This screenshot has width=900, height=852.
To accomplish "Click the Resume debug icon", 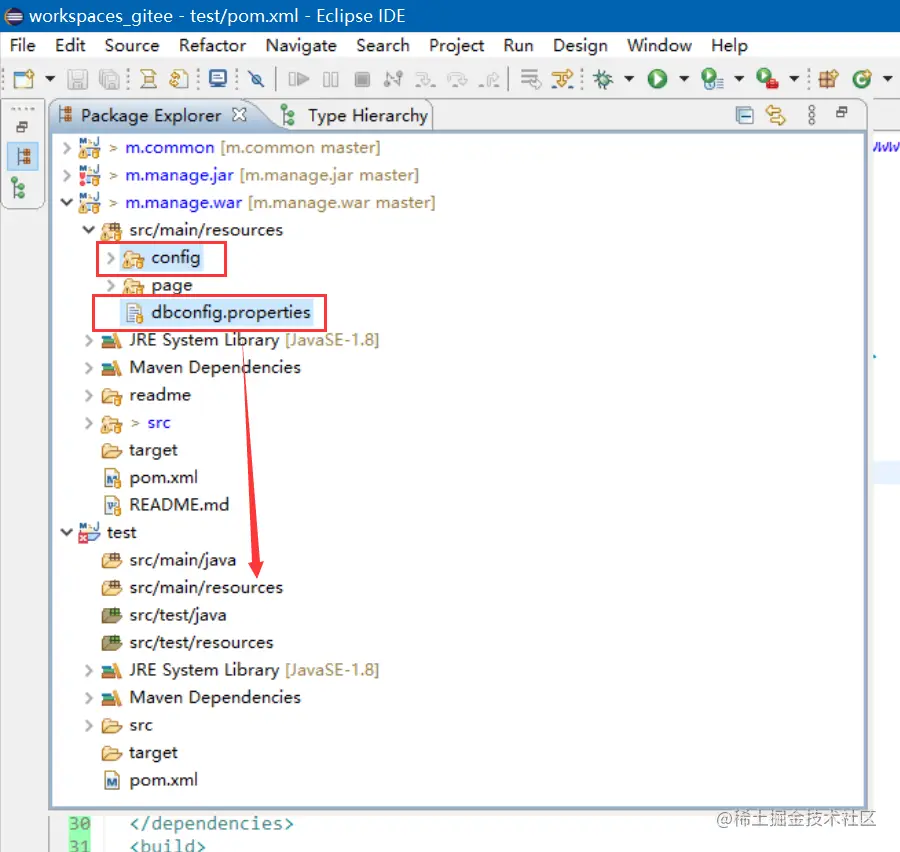I will click(x=298, y=79).
